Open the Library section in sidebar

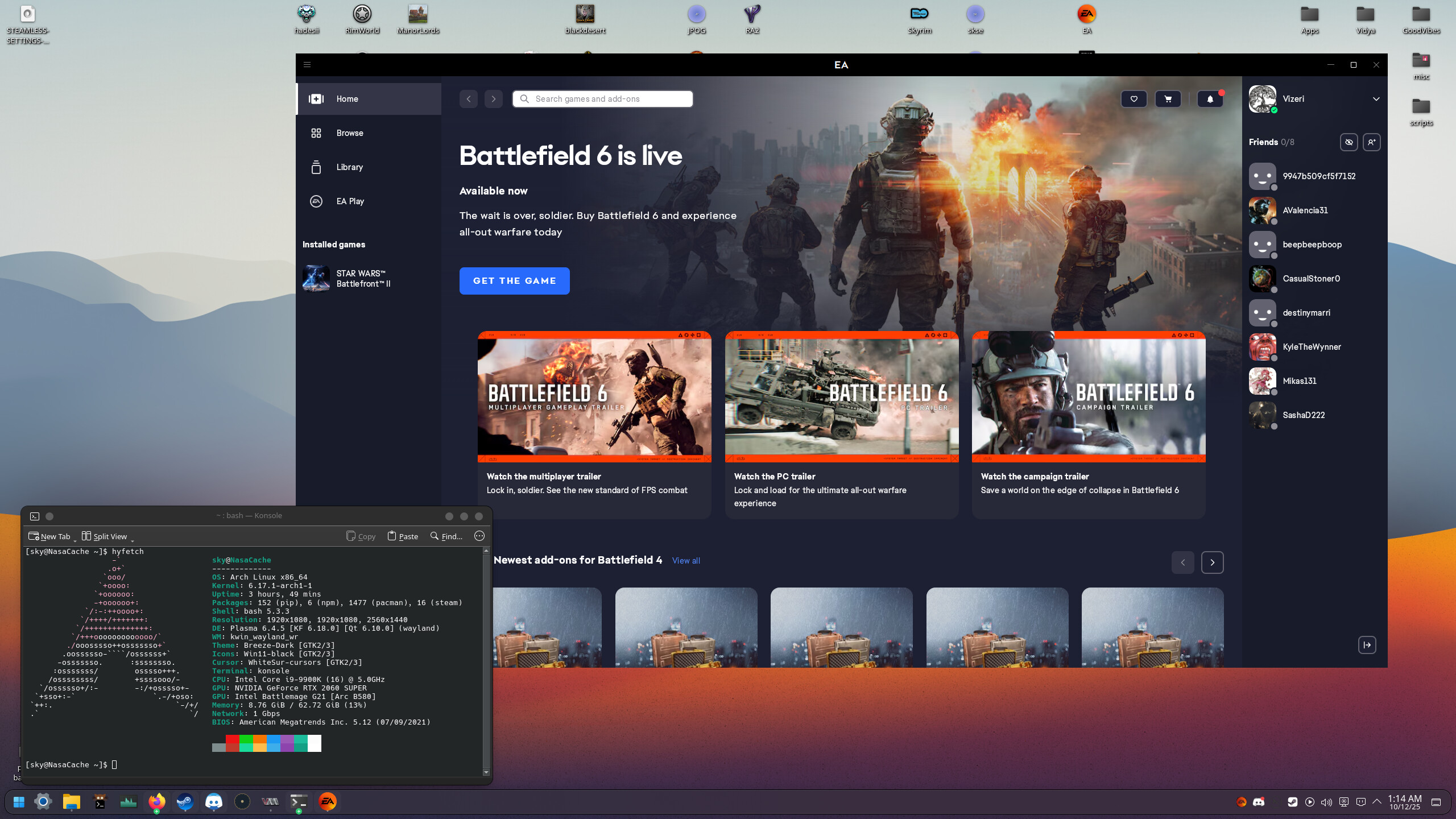(349, 167)
